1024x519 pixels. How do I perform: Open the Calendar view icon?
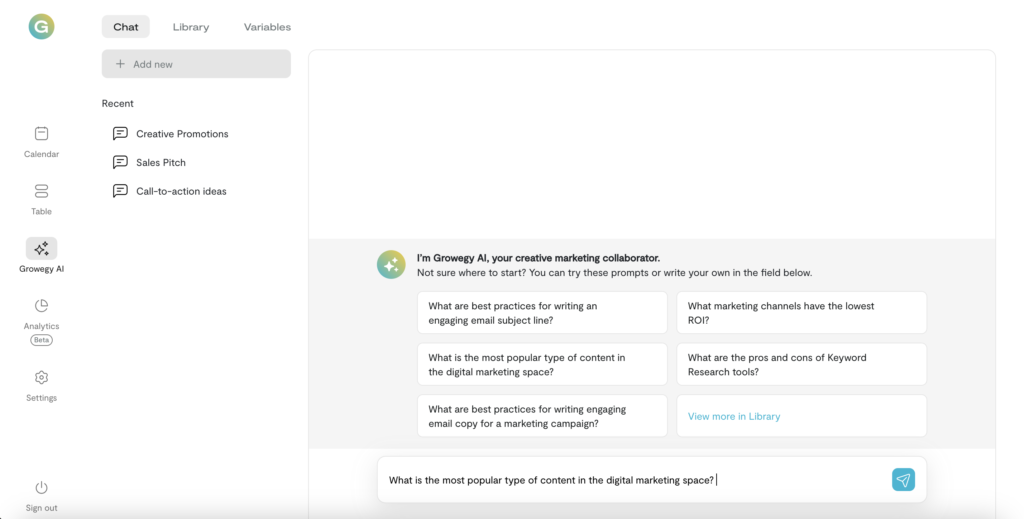point(41,134)
